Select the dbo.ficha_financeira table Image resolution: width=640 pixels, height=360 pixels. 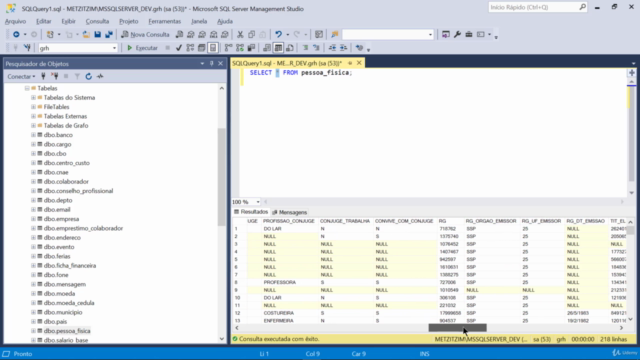(x=70, y=266)
